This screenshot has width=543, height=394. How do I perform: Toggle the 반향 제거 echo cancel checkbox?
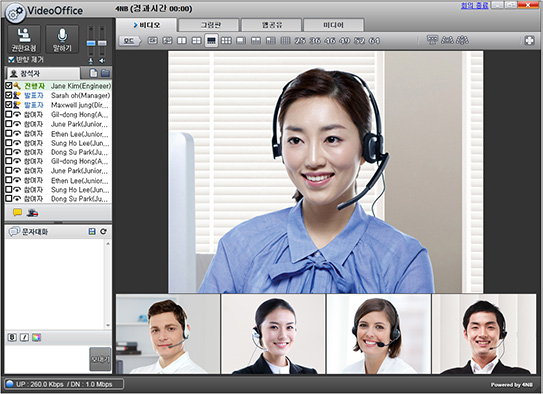11,60
